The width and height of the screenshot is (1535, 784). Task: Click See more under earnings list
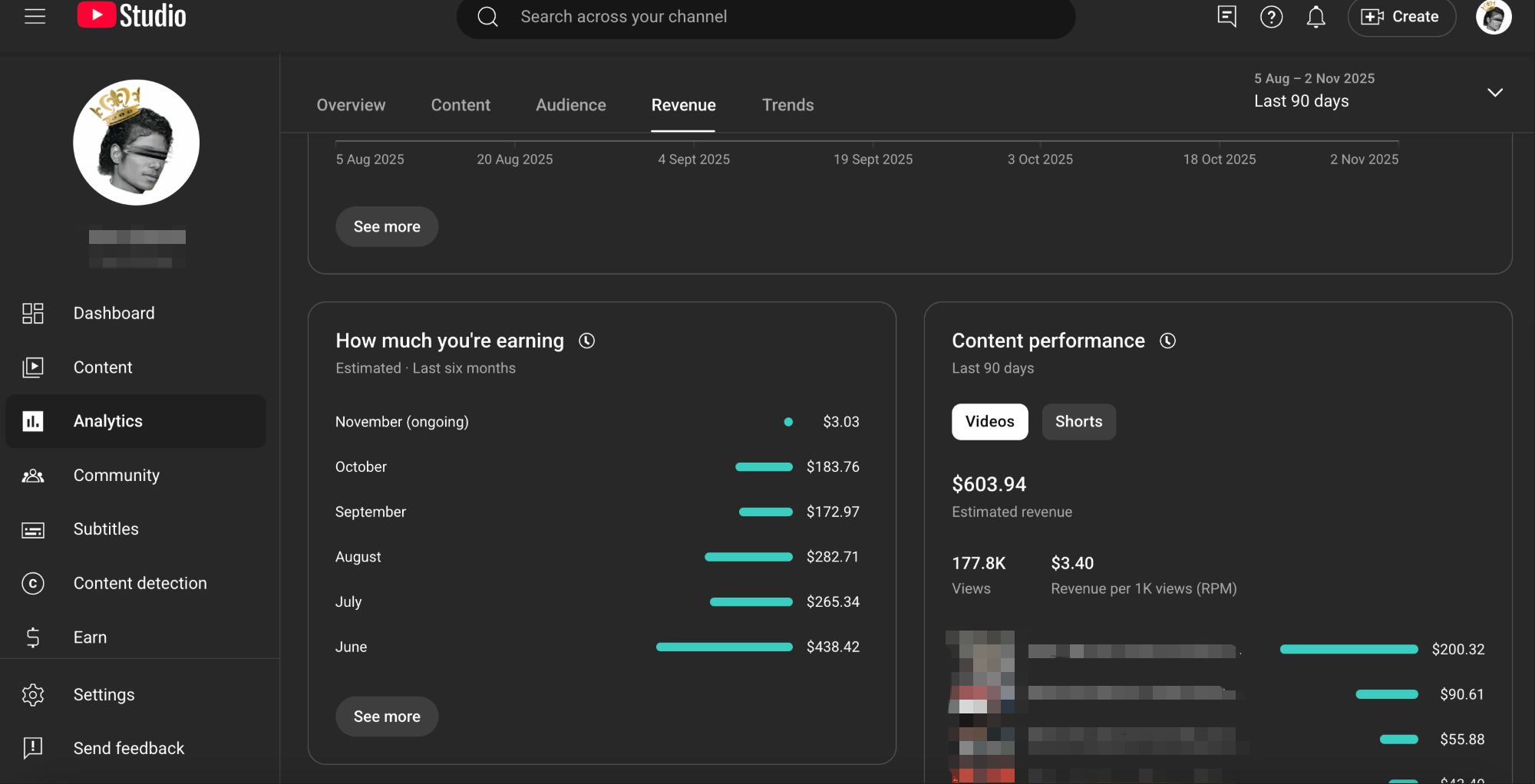click(x=387, y=716)
